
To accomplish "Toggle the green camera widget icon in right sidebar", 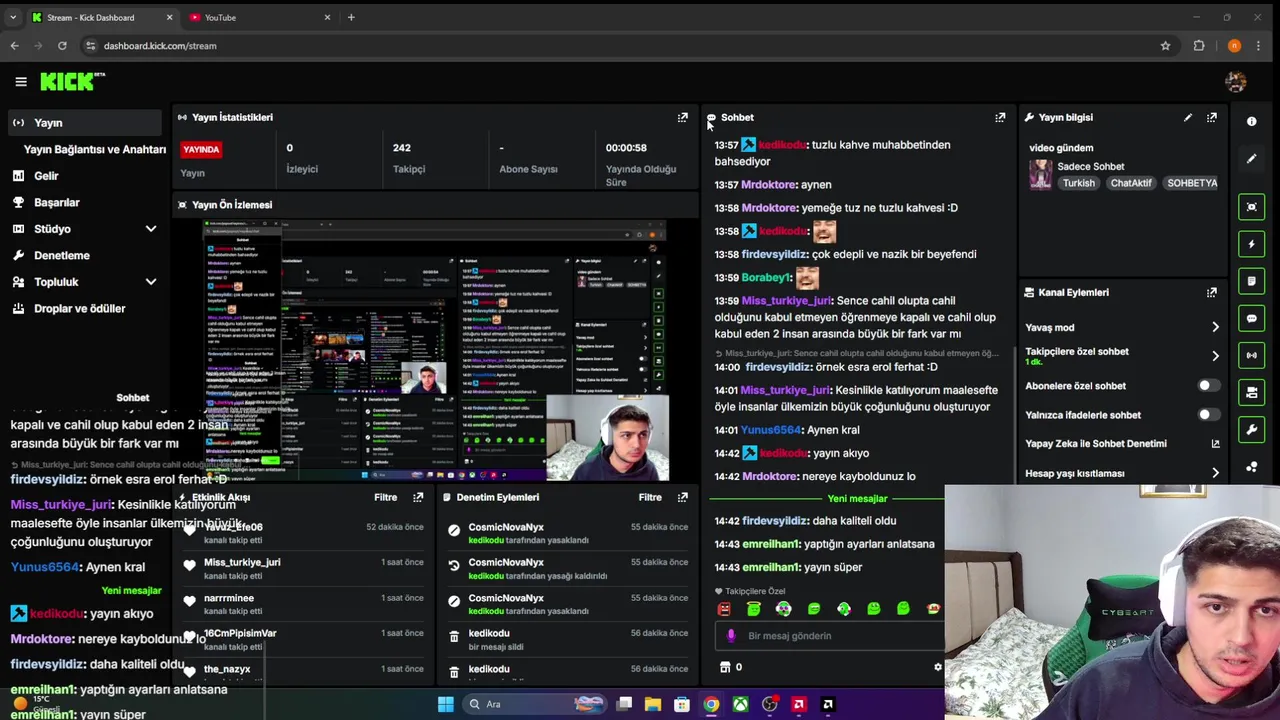I will (x=1251, y=393).
